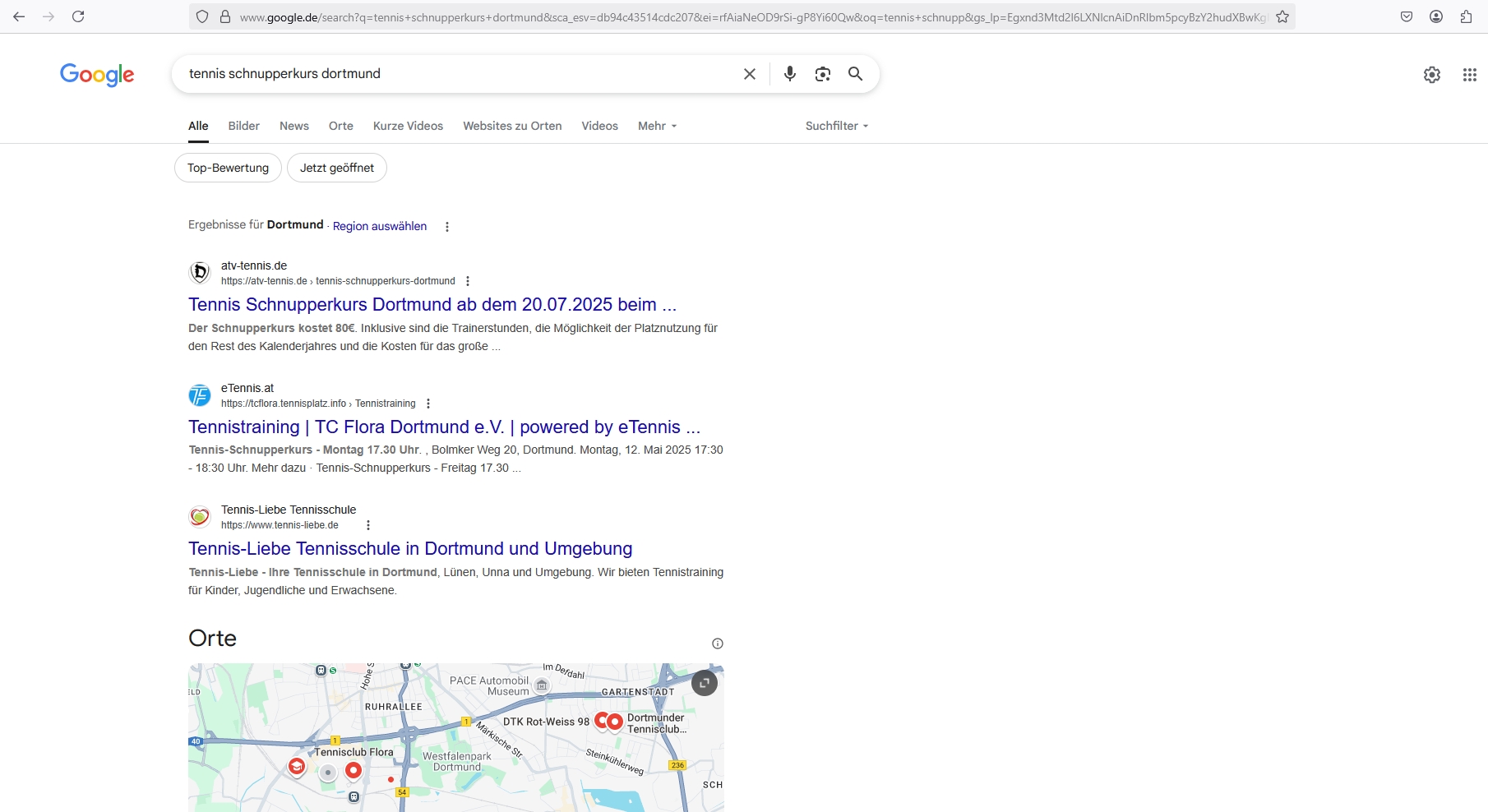Click the search input field
Viewport: 1488px width, 812px height.
pos(452,74)
